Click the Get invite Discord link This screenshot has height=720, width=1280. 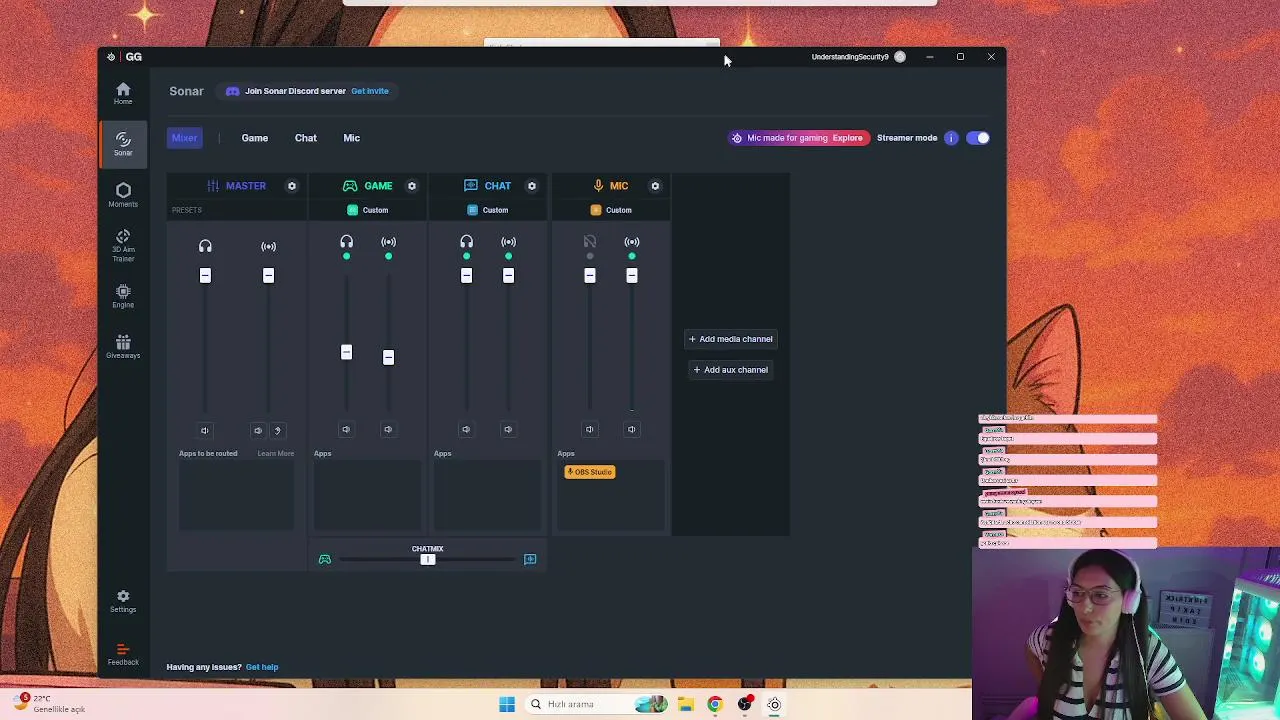tap(370, 91)
